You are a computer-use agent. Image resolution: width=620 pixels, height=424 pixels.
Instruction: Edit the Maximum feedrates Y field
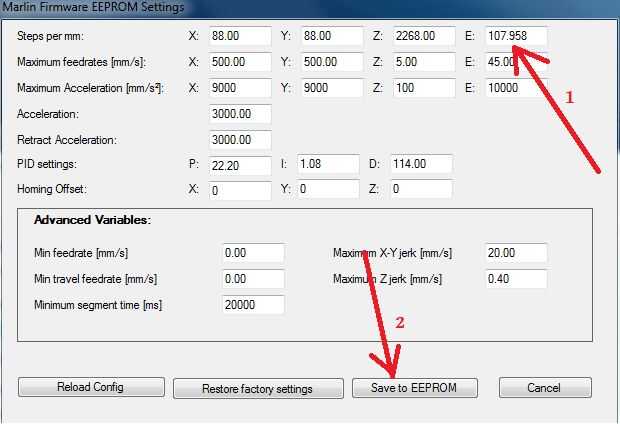click(x=332, y=62)
